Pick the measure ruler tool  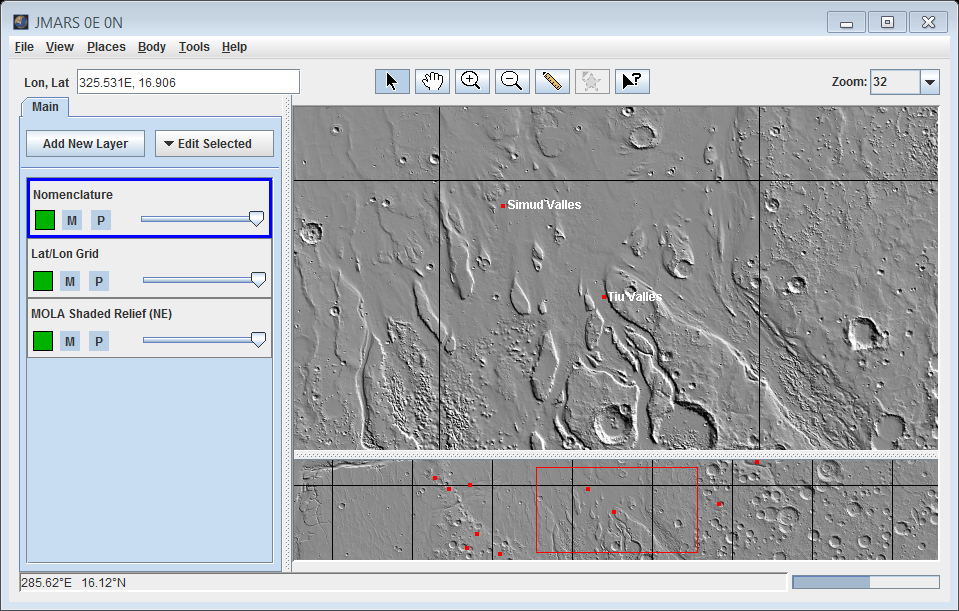552,82
